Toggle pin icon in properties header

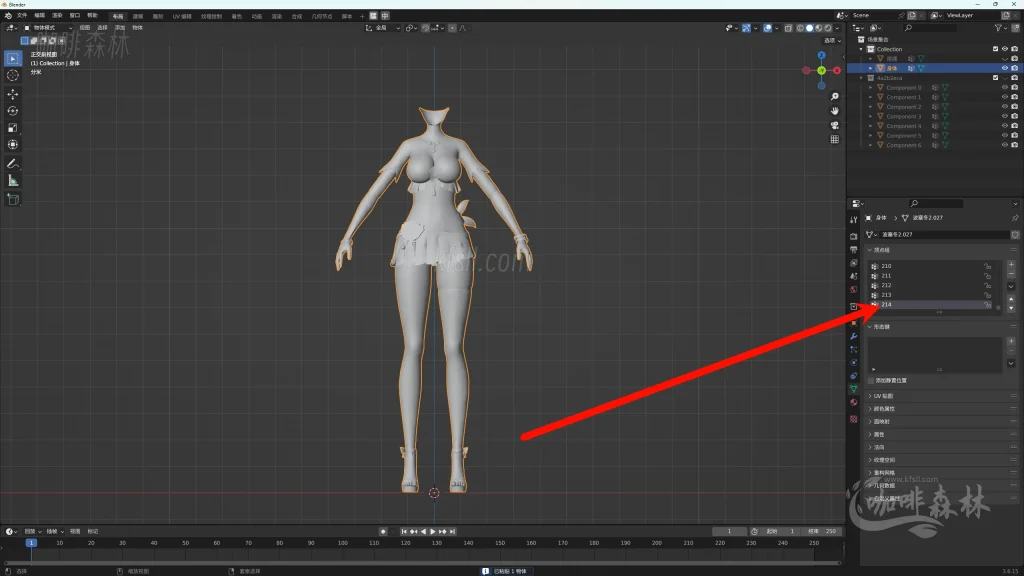[1015, 218]
